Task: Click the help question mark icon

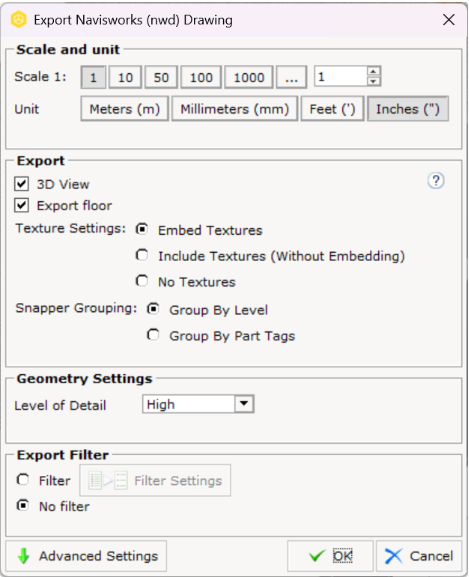Action: click(436, 181)
